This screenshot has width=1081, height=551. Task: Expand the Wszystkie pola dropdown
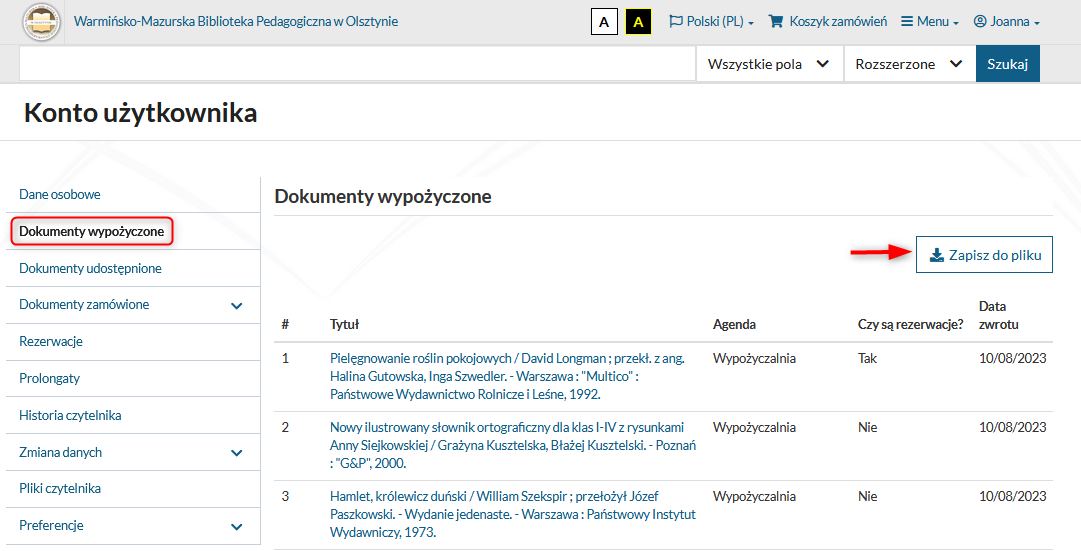pos(769,64)
